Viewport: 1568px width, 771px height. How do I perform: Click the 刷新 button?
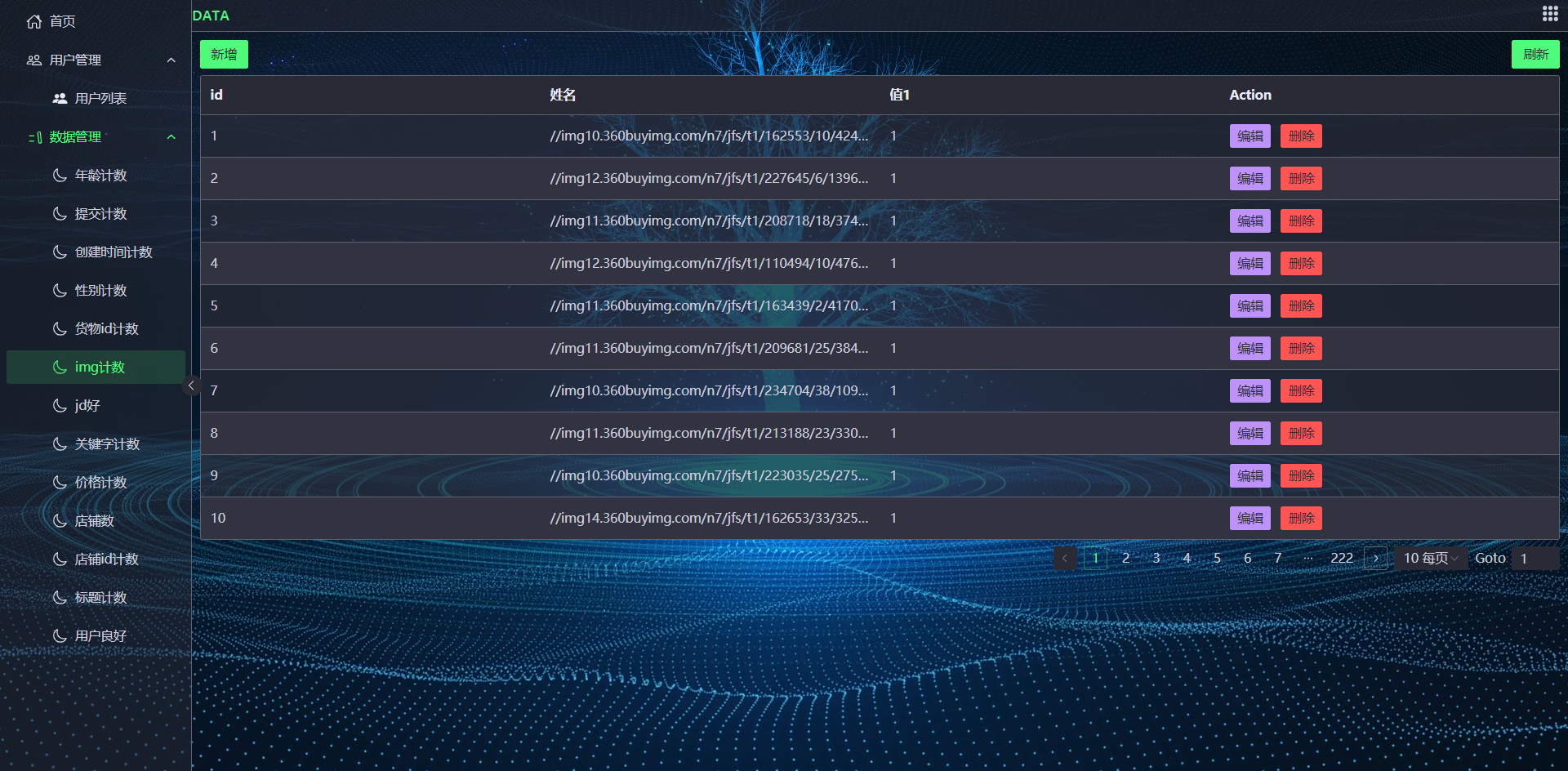pos(1535,54)
